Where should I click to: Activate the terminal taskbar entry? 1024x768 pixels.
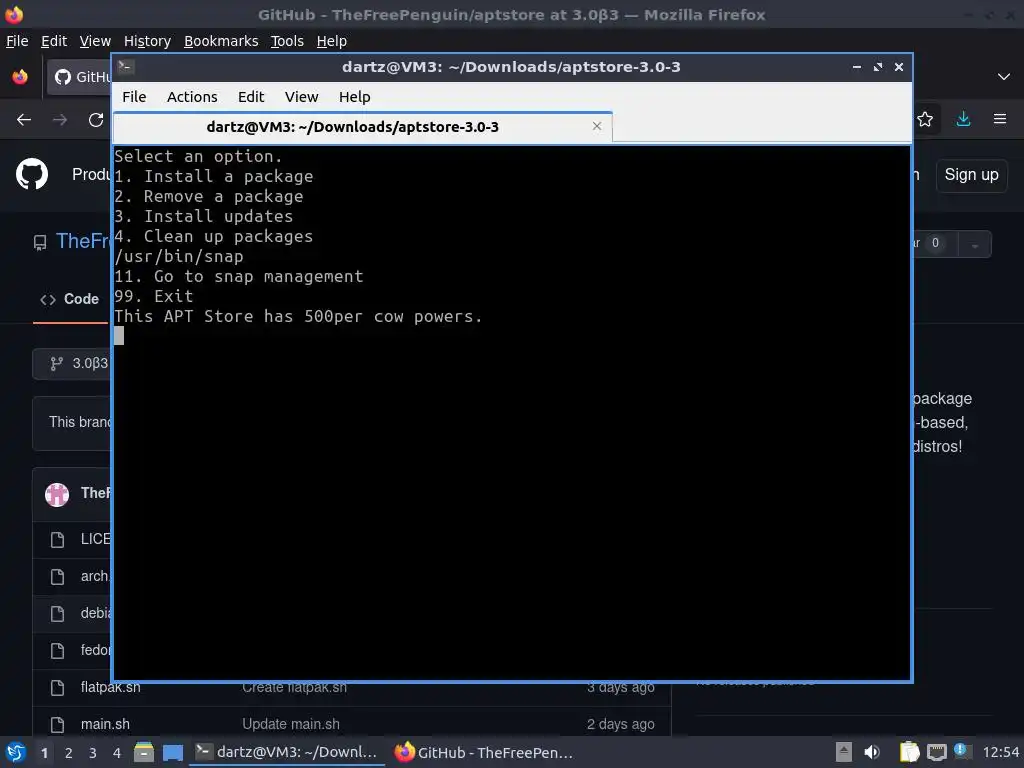(286, 752)
